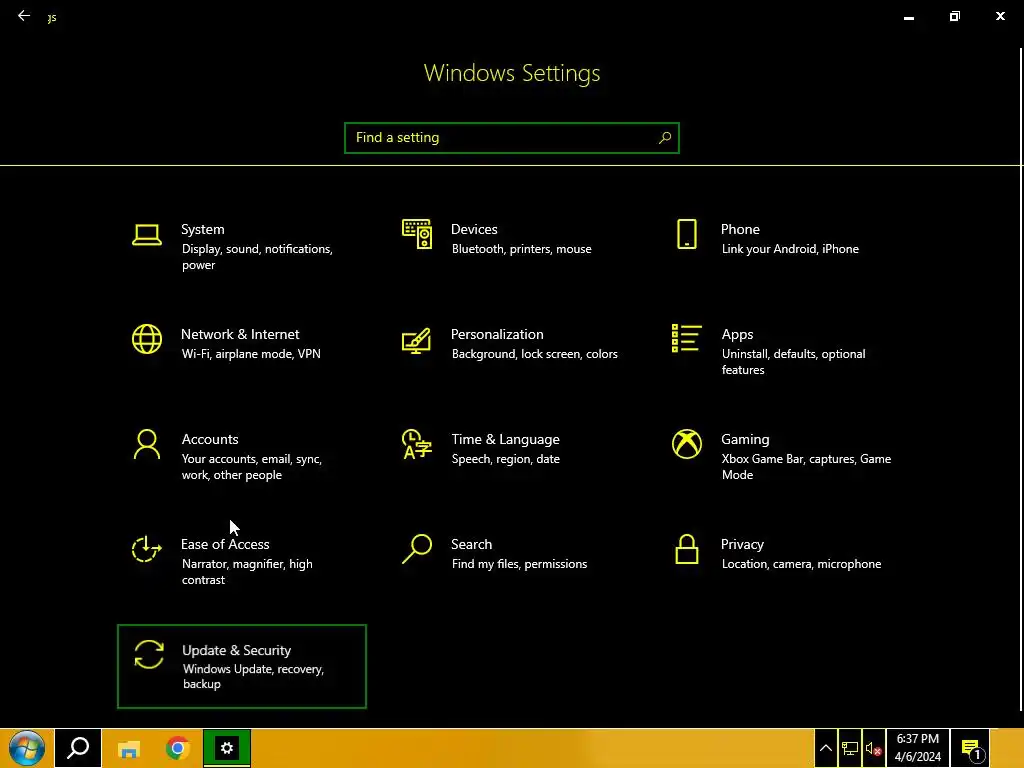1024x768 pixels.
Task: Click the Ease of Access icon
Action: 146,549
